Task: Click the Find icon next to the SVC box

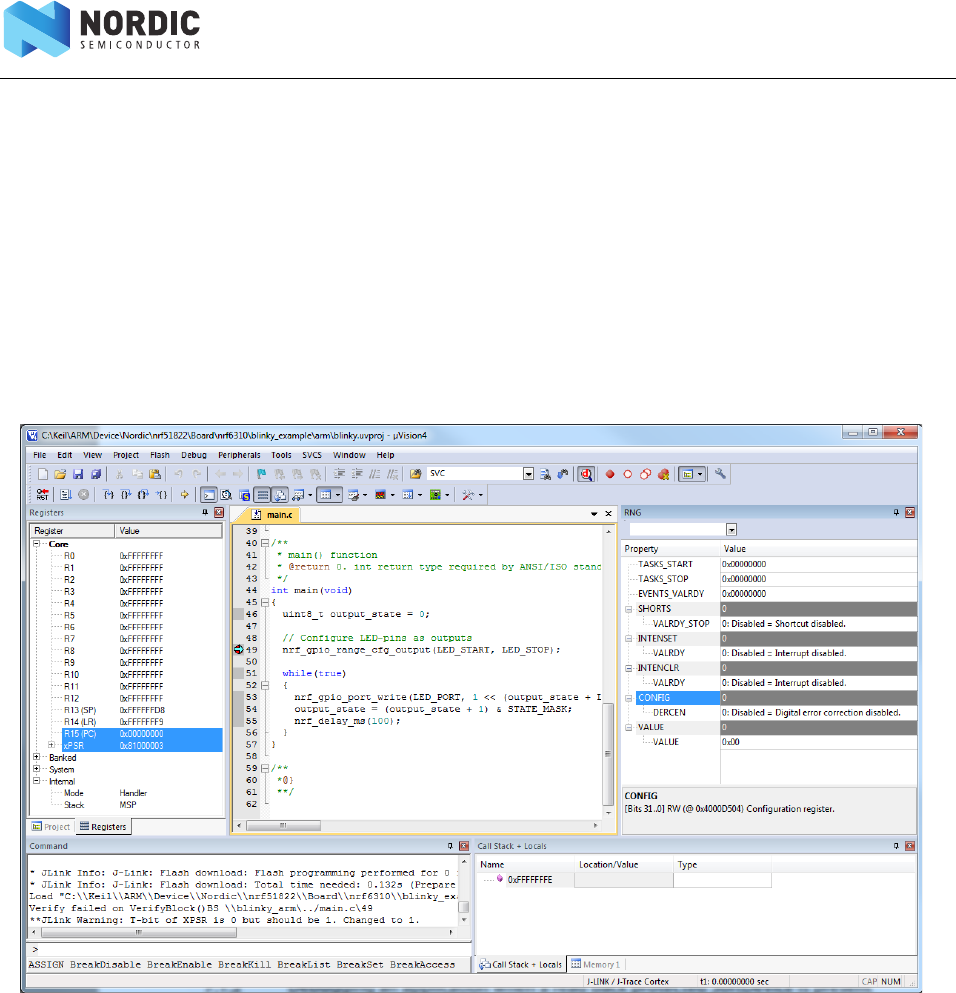Action: pyautogui.click(x=545, y=474)
